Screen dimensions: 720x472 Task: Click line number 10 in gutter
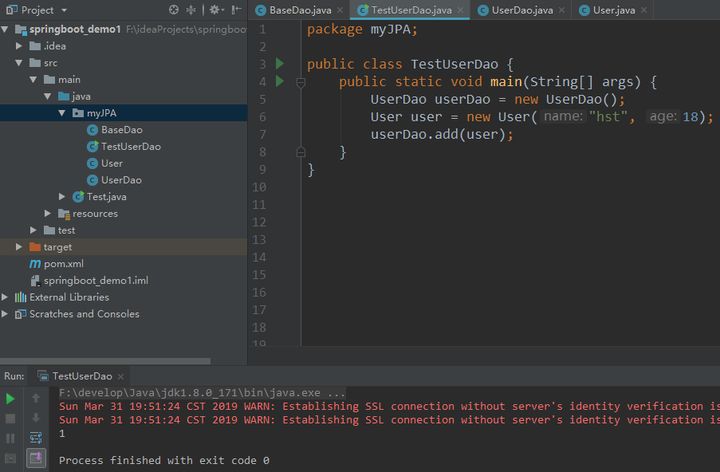pos(259,187)
